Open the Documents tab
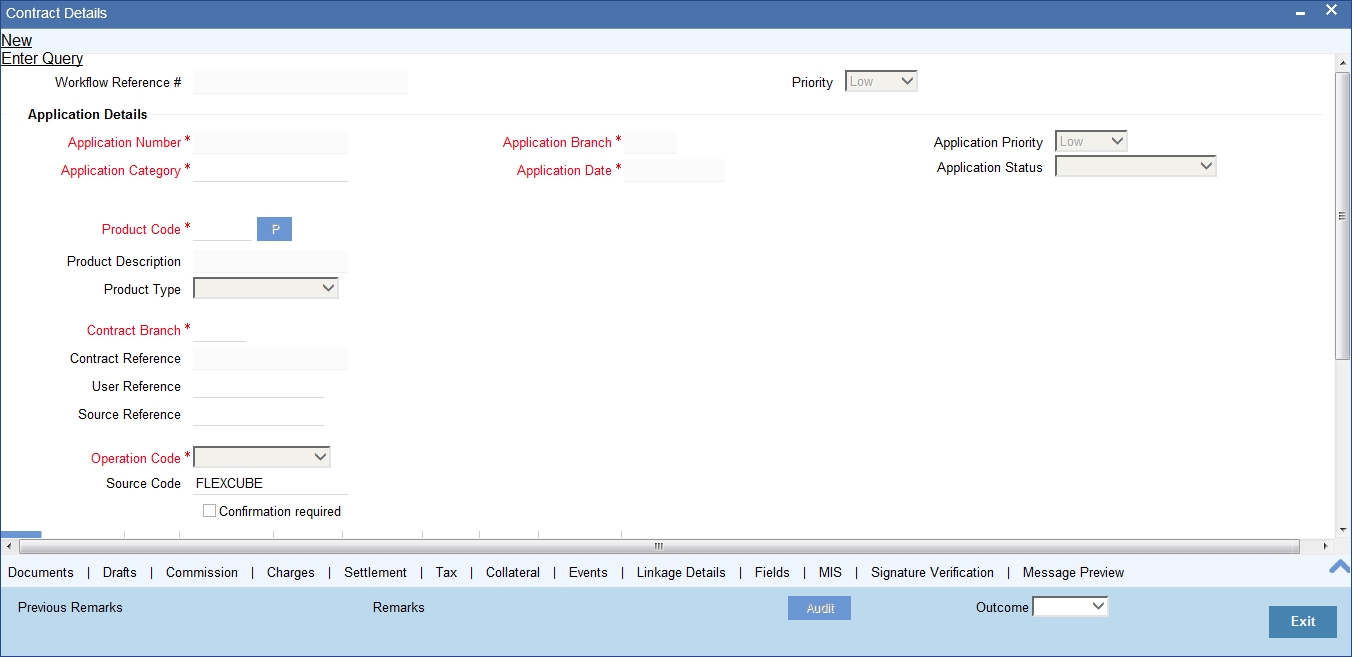Image resolution: width=1352 pixels, height=657 pixels. pos(41,573)
